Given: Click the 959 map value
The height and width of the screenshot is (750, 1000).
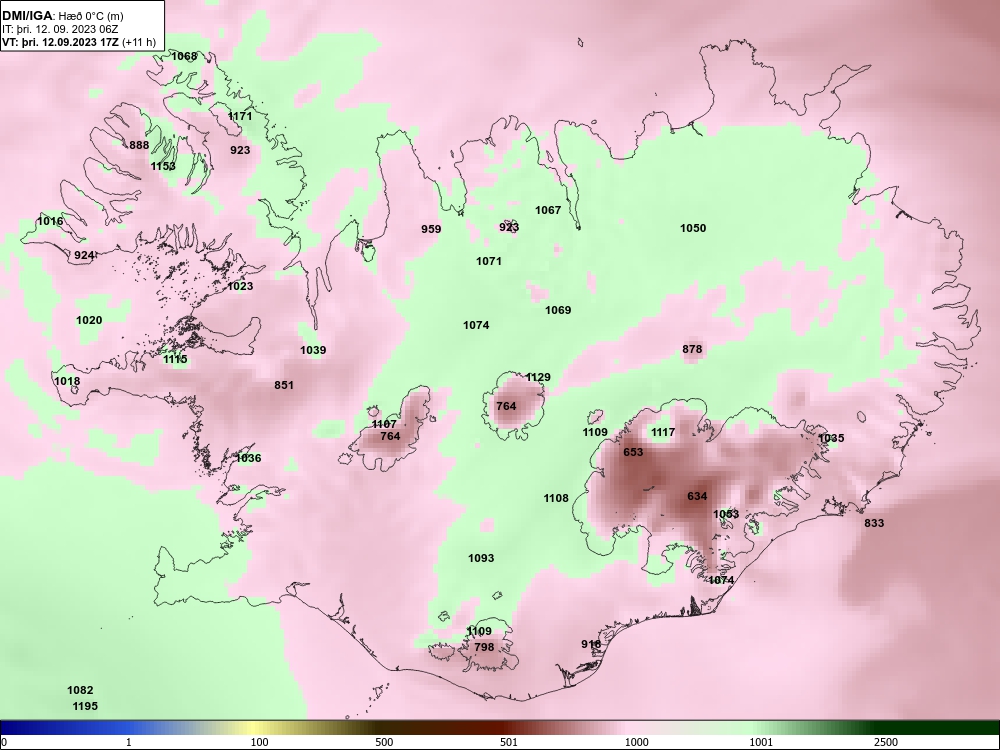Looking at the screenshot, I should [x=431, y=229].
